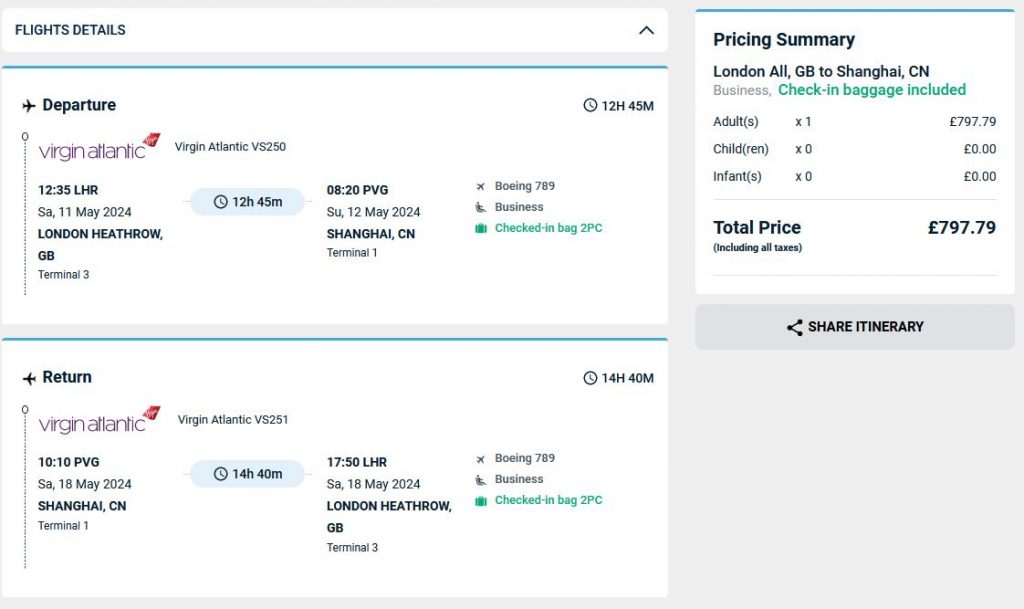Click the Including all taxes note
The width and height of the screenshot is (1024, 609).
(758, 247)
